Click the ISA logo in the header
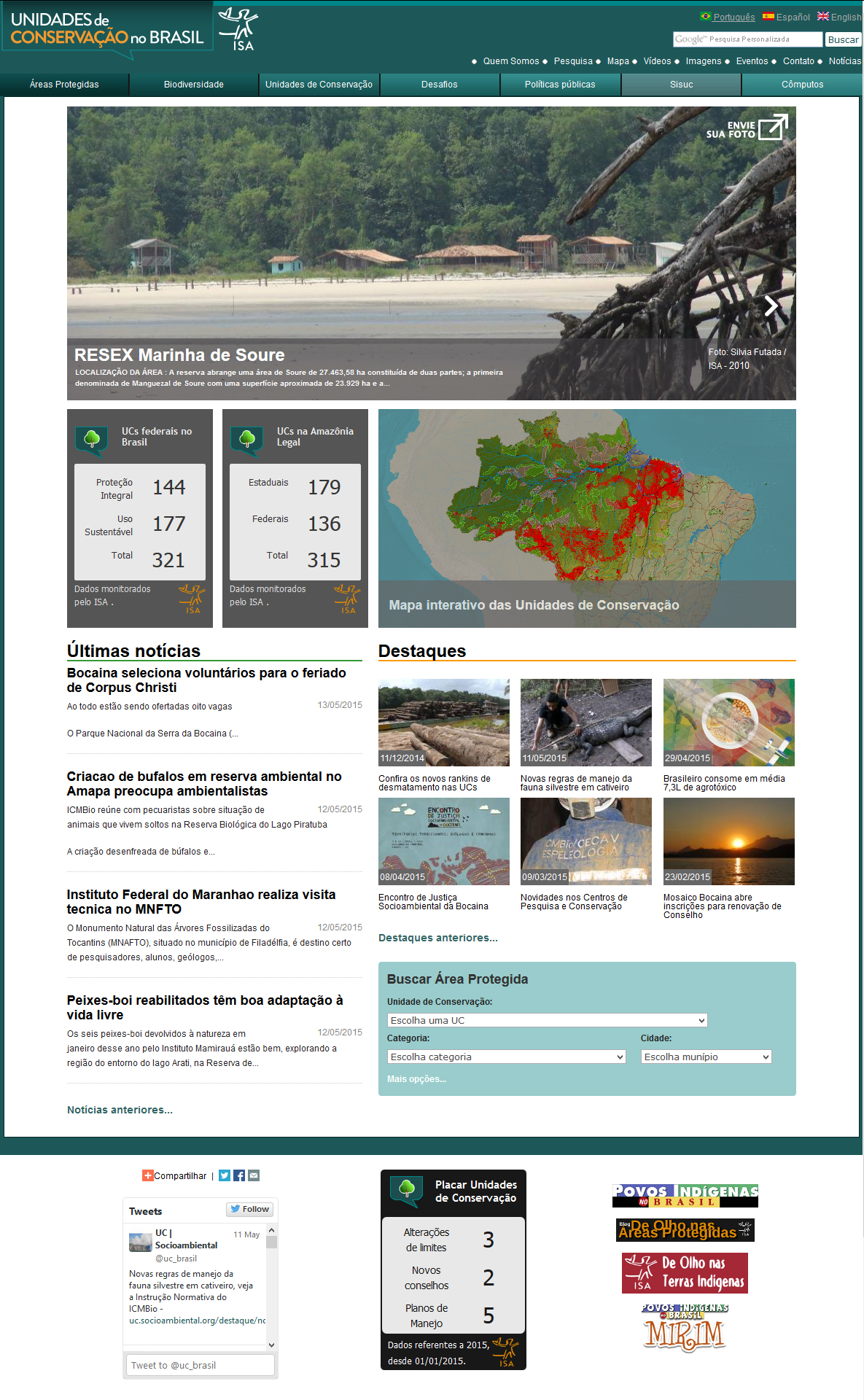This screenshot has height=1400, width=864. (x=238, y=30)
